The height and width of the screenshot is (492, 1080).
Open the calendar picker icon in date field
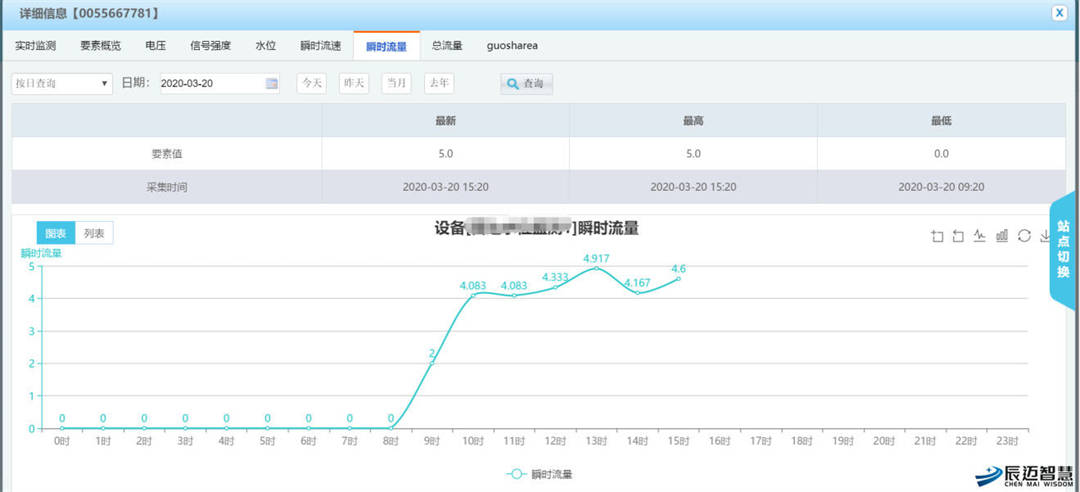(271, 84)
